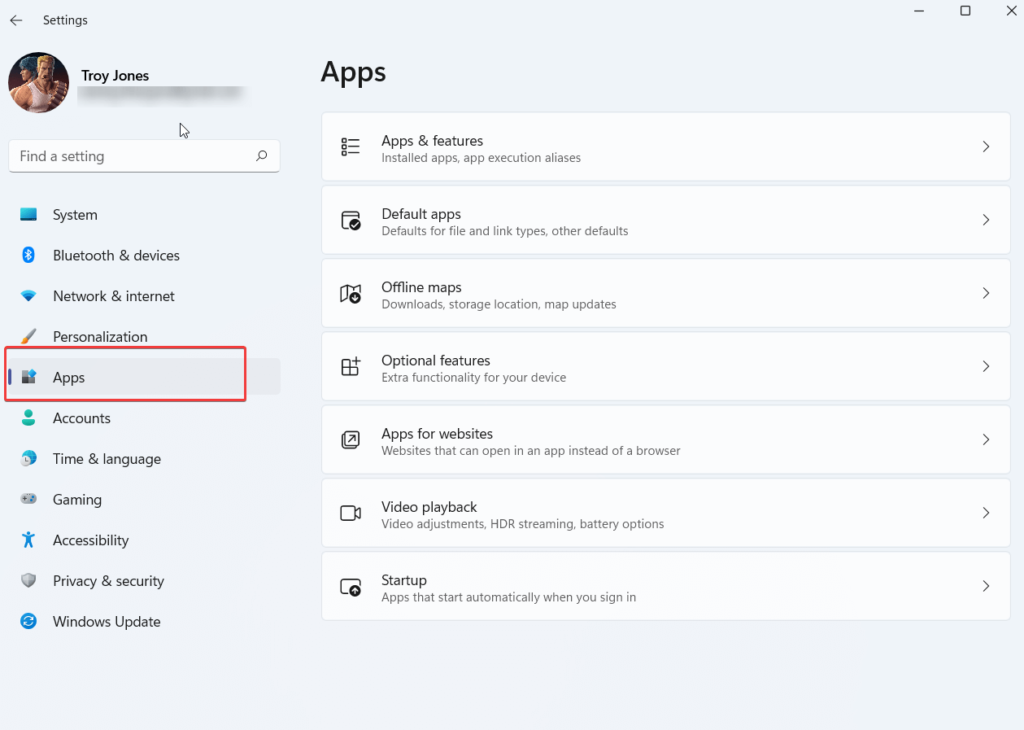Click "Downloads, storage location, map updates" text
Screen dimensions: 1024x730
pyautogui.click(x=498, y=304)
